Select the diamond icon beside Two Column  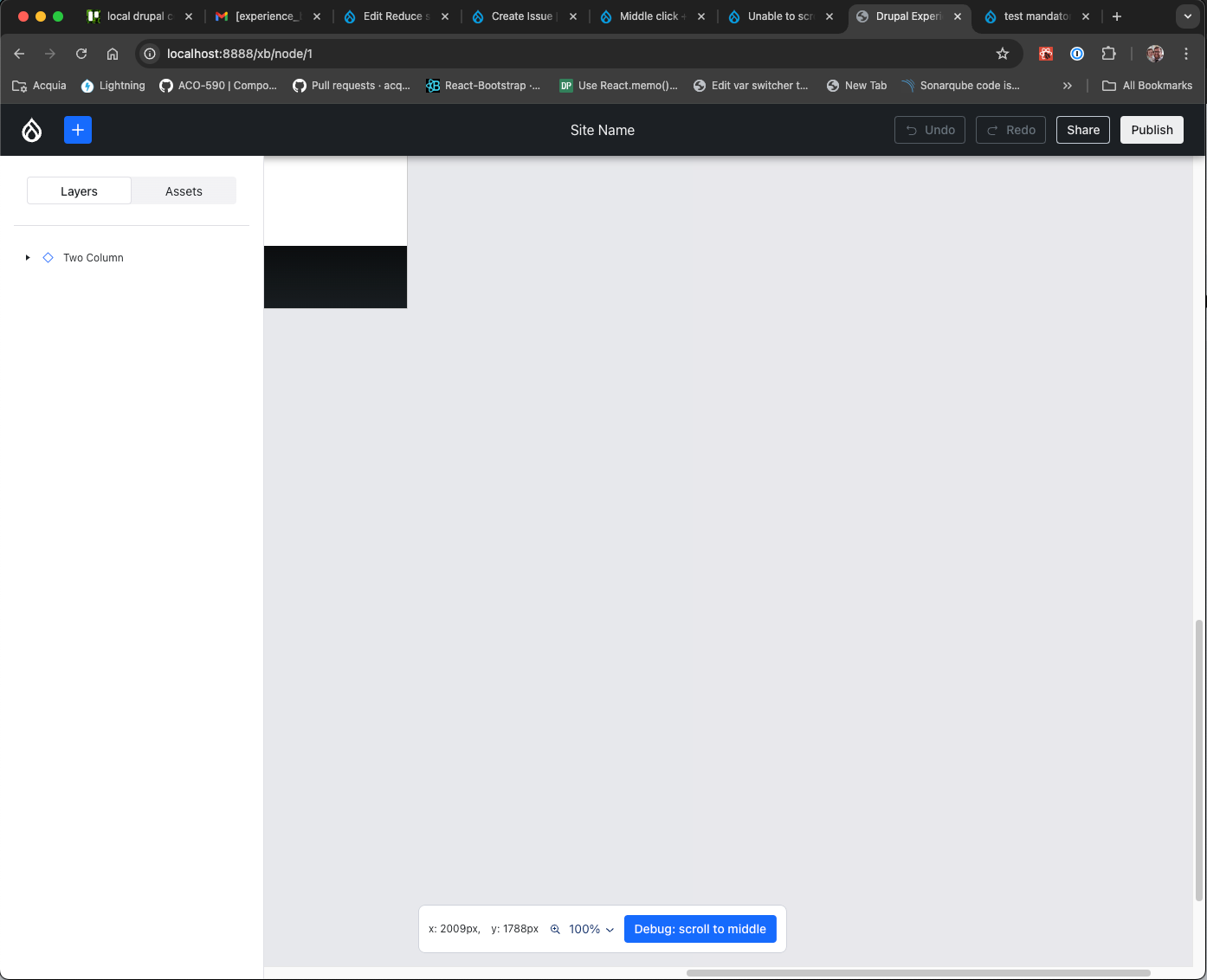48,257
